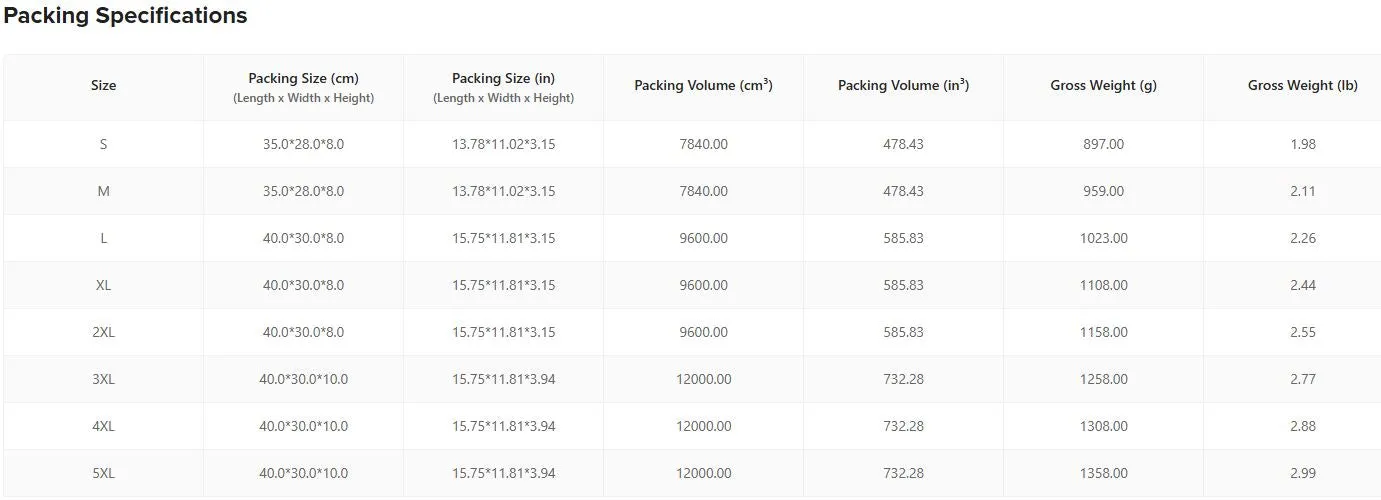
Task: Select the 1308.00 gram weight cell
Action: click(x=1103, y=426)
